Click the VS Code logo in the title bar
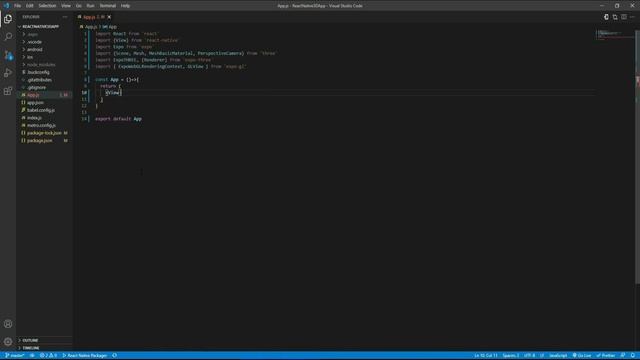 pos(6,6)
